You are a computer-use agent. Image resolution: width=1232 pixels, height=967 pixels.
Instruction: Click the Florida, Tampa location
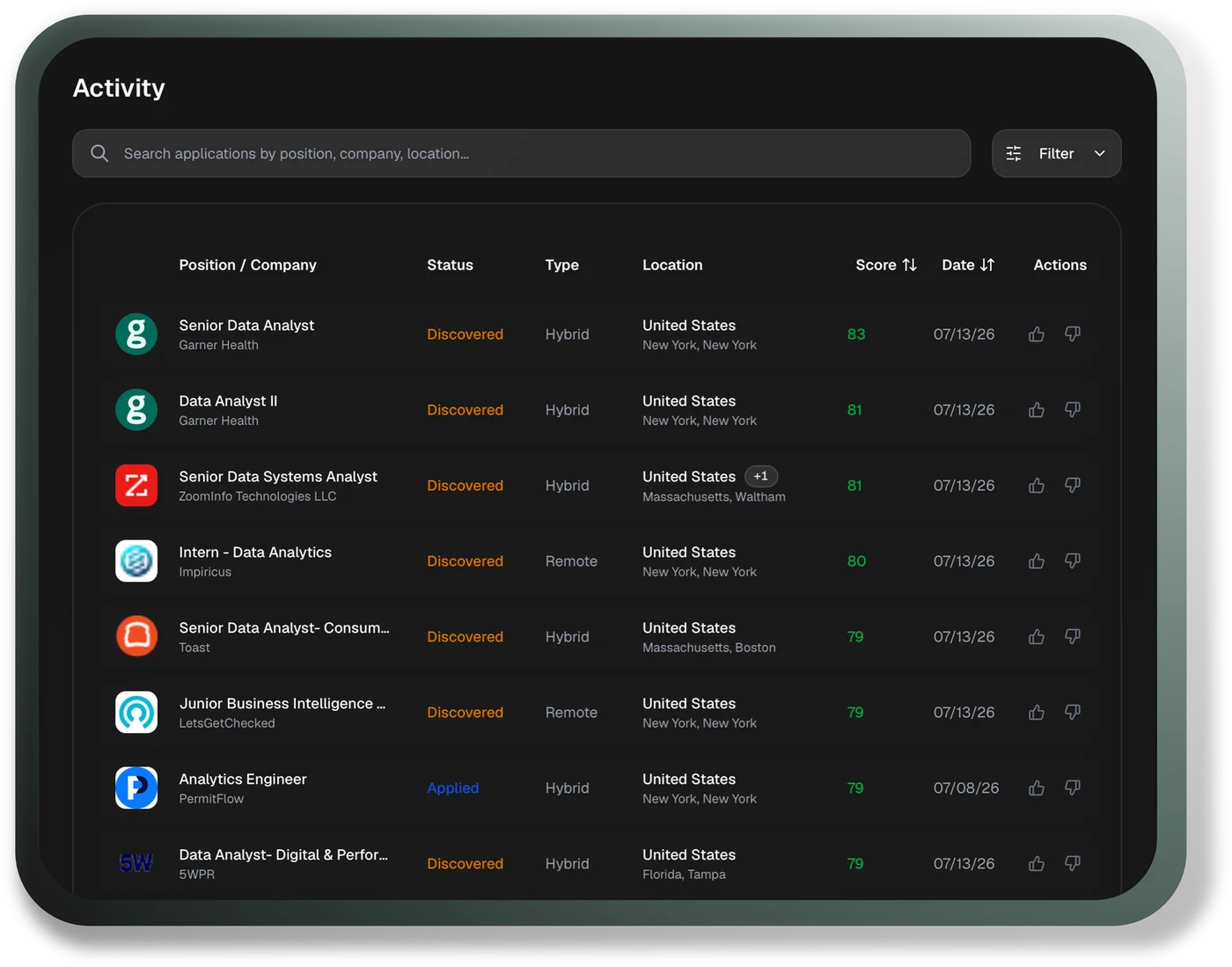coord(684,875)
